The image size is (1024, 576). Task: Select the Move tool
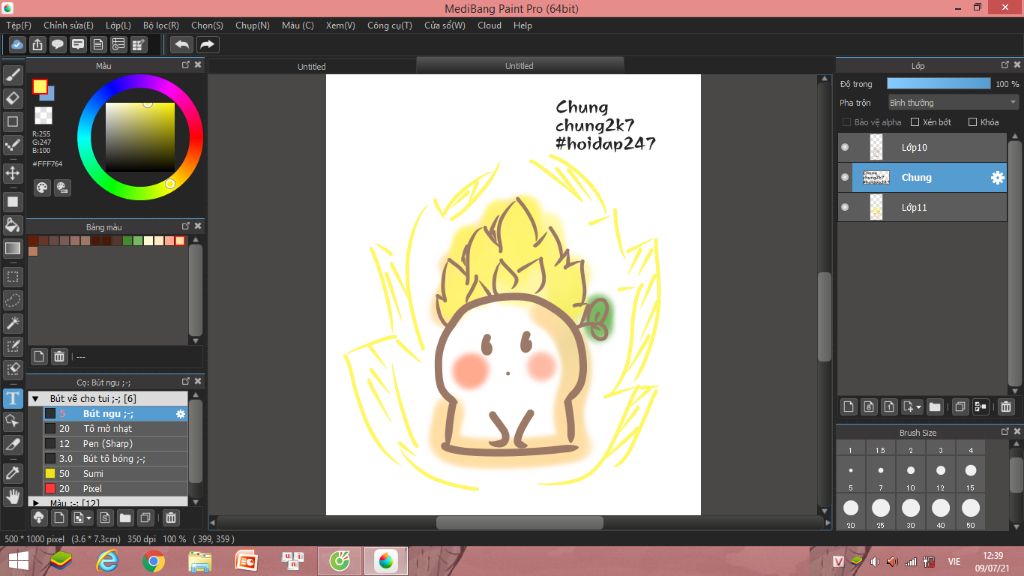12,173
